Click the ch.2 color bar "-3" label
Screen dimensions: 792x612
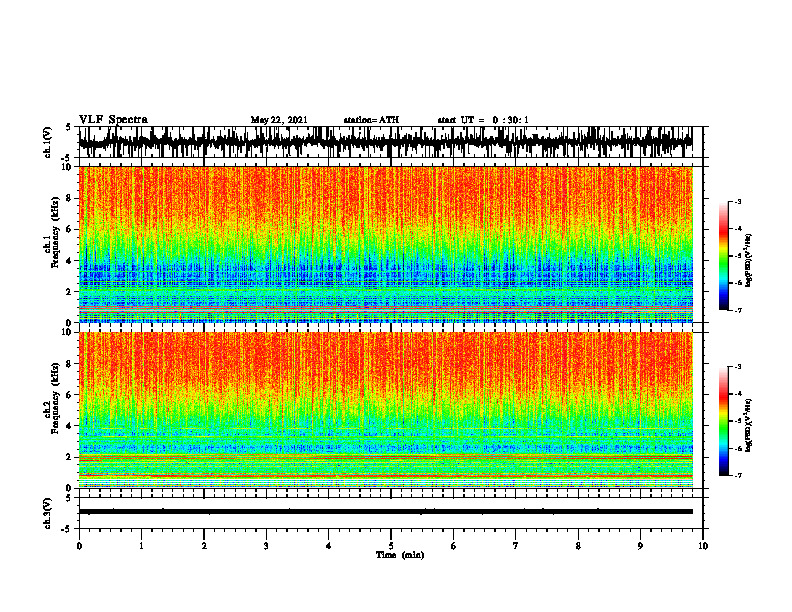738,367
